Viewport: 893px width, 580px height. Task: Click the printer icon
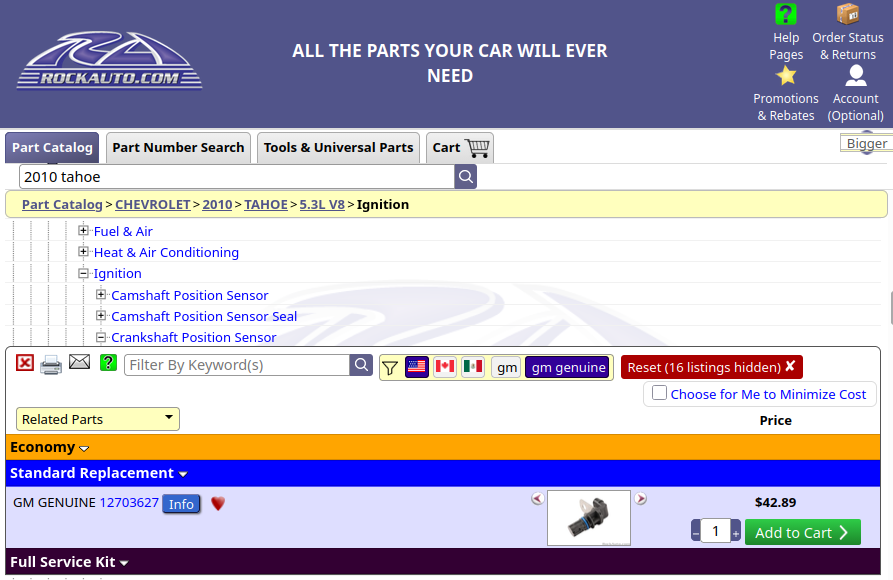click(x=51, y=365)
